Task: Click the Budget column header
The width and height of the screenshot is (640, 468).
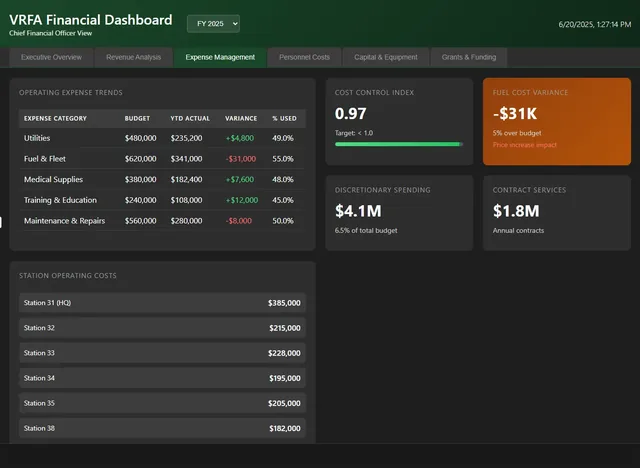Action: coord(137,118)
